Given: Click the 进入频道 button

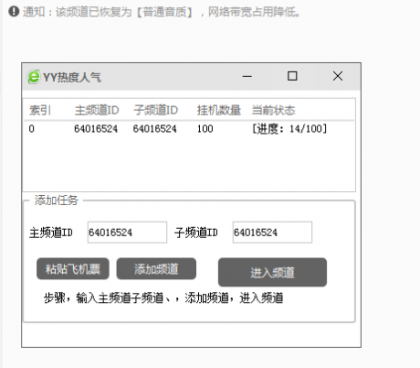Looking at the screenshot, I should 272,272.
